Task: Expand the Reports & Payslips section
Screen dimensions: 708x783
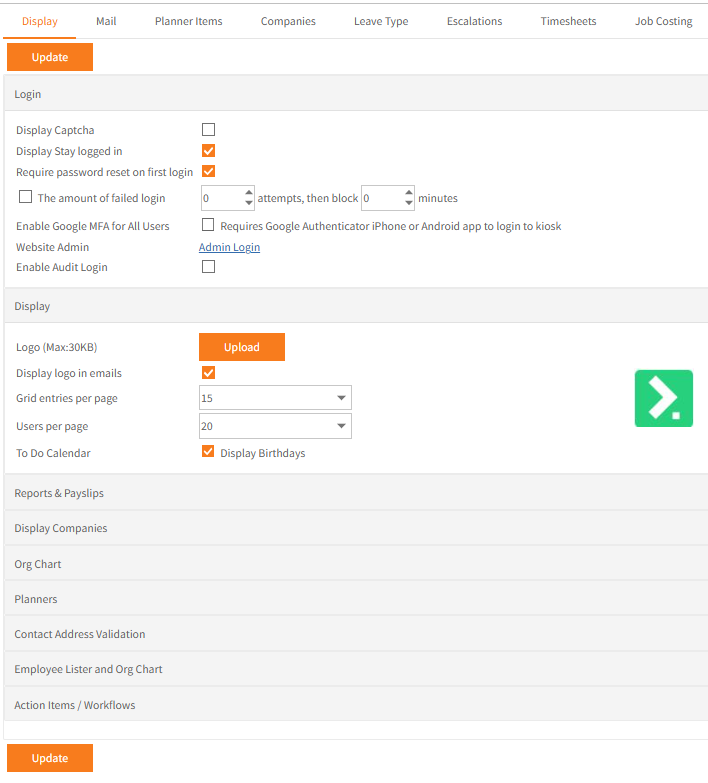Action: [x=59, y=493]
